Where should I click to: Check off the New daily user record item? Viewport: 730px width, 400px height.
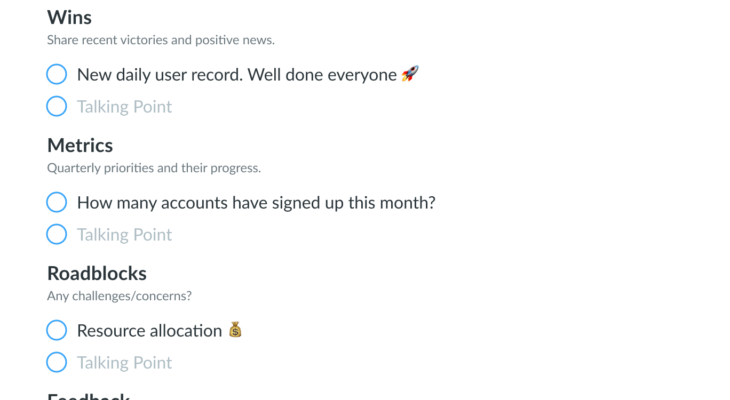(x=57, y=74)
